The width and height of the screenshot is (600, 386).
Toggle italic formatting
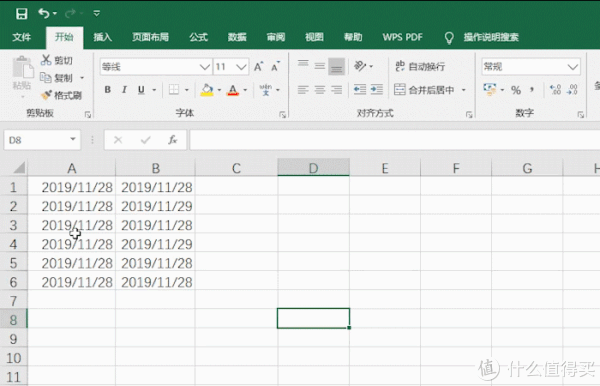[124, 90]
